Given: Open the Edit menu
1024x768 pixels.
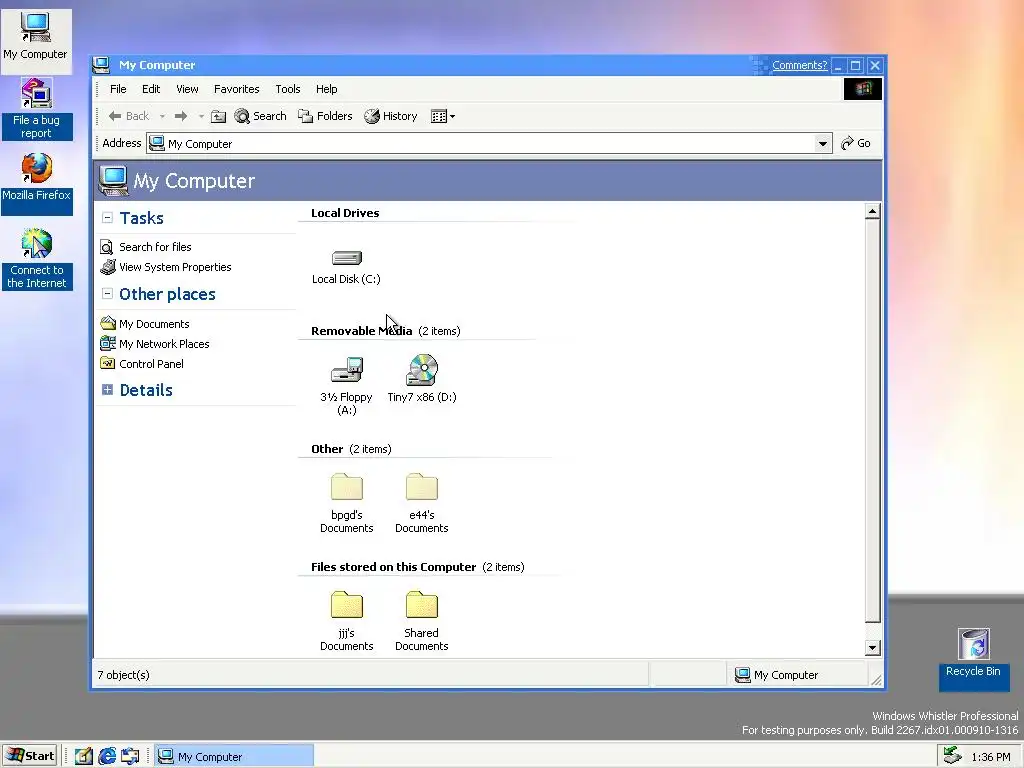Looking at the screenshot, I should coord(151,89).
